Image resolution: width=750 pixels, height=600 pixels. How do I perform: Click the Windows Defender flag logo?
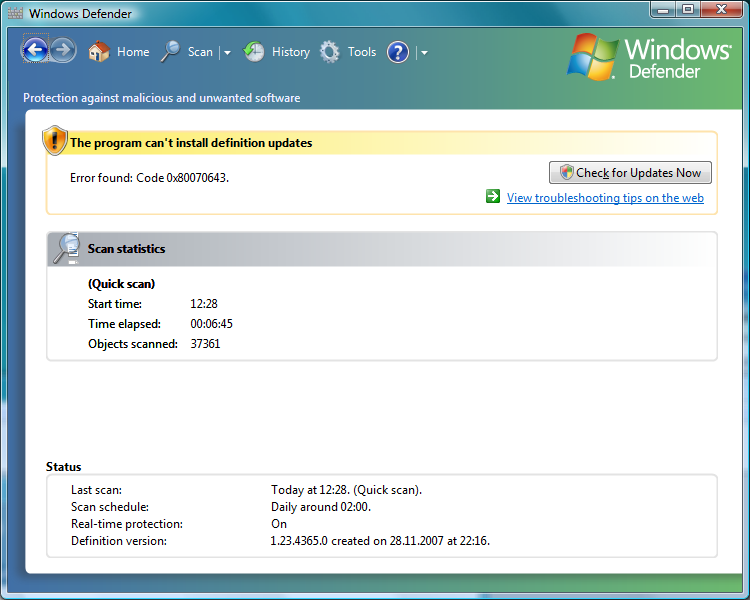[x=592, y=56]
